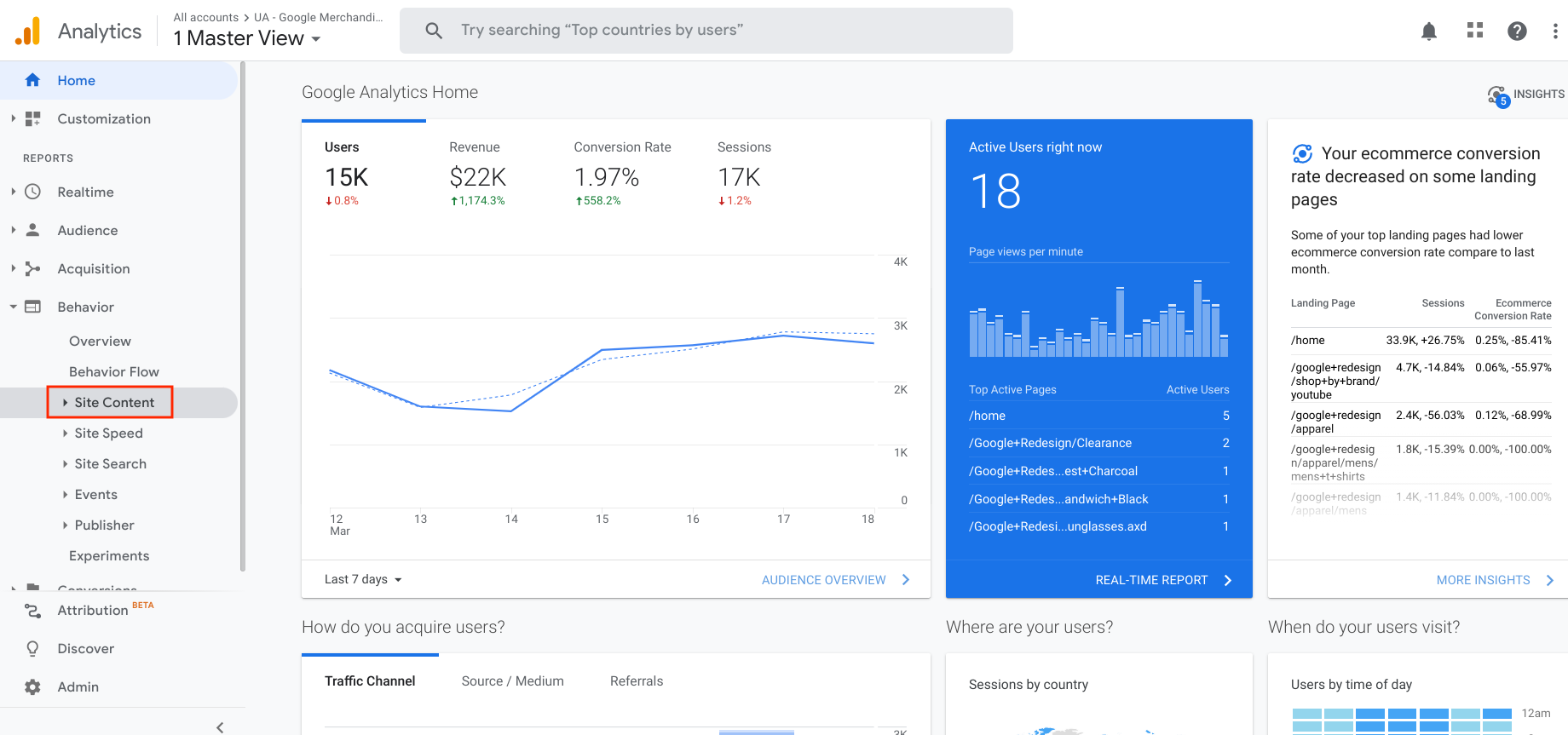Open Behavior Overview in the sidebar
Screen dimensions: 1568x735
pos(100,341)
